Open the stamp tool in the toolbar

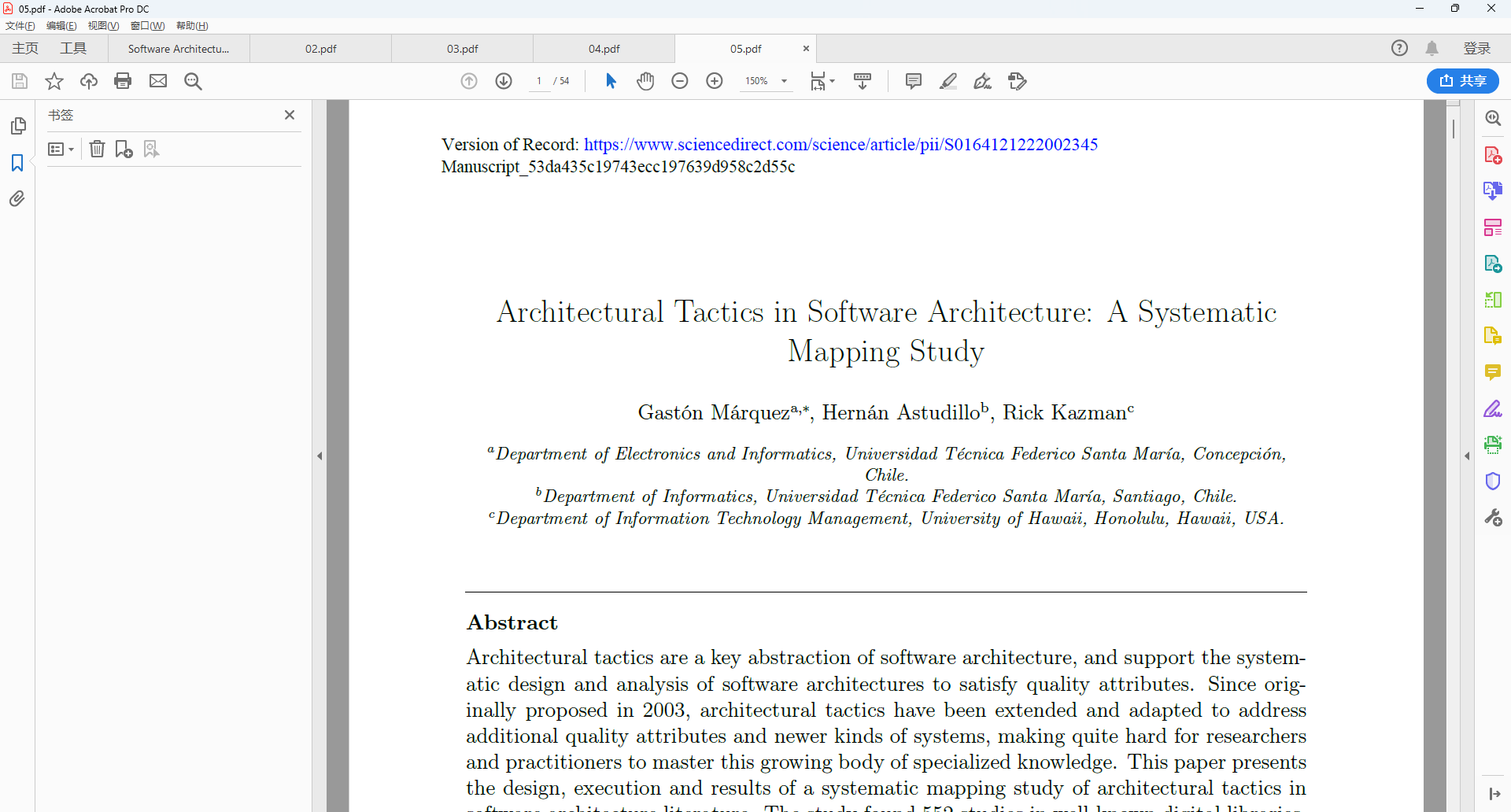tap(1018, 81)
